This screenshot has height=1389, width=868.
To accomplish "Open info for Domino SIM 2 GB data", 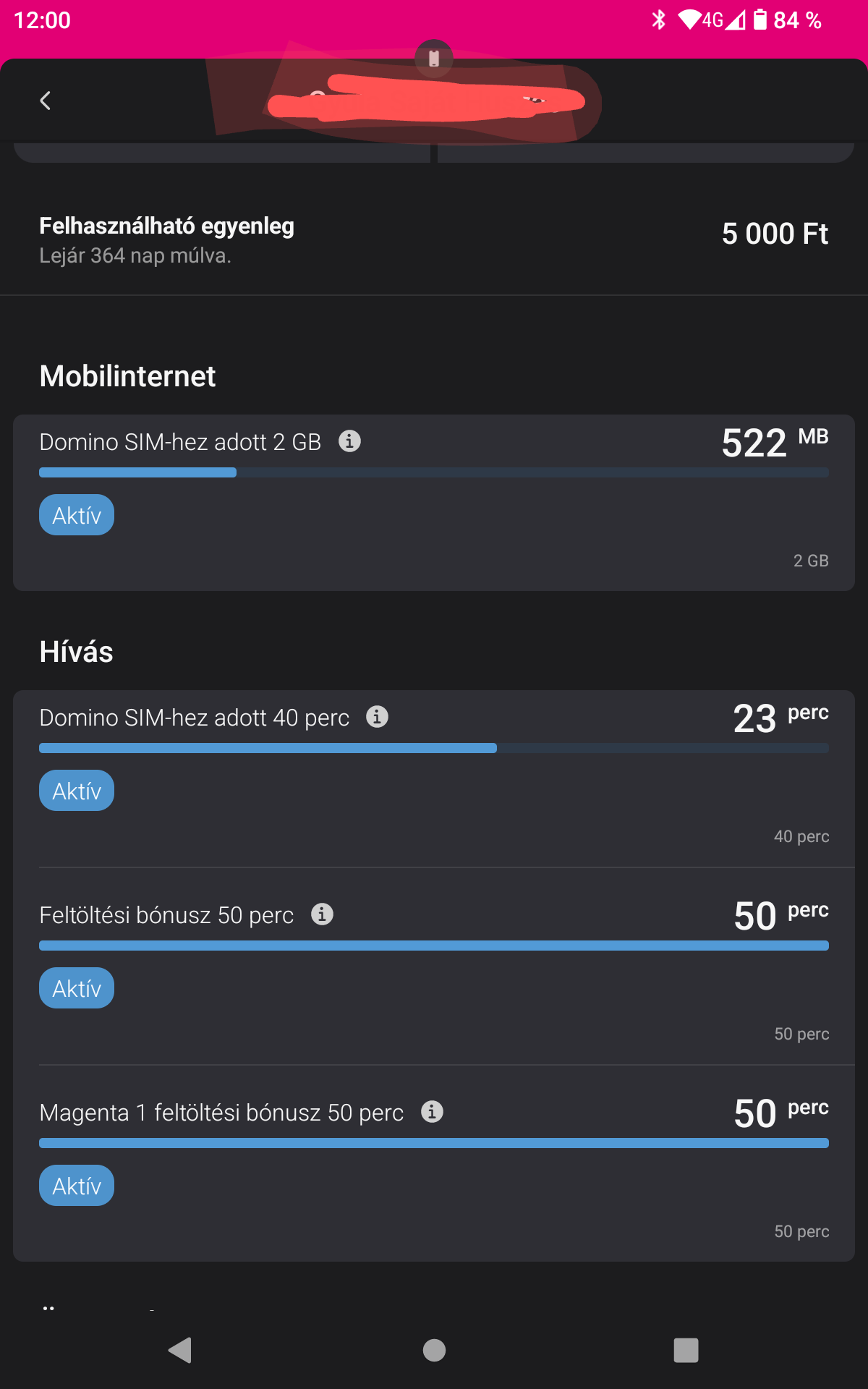I will [349, 441].
